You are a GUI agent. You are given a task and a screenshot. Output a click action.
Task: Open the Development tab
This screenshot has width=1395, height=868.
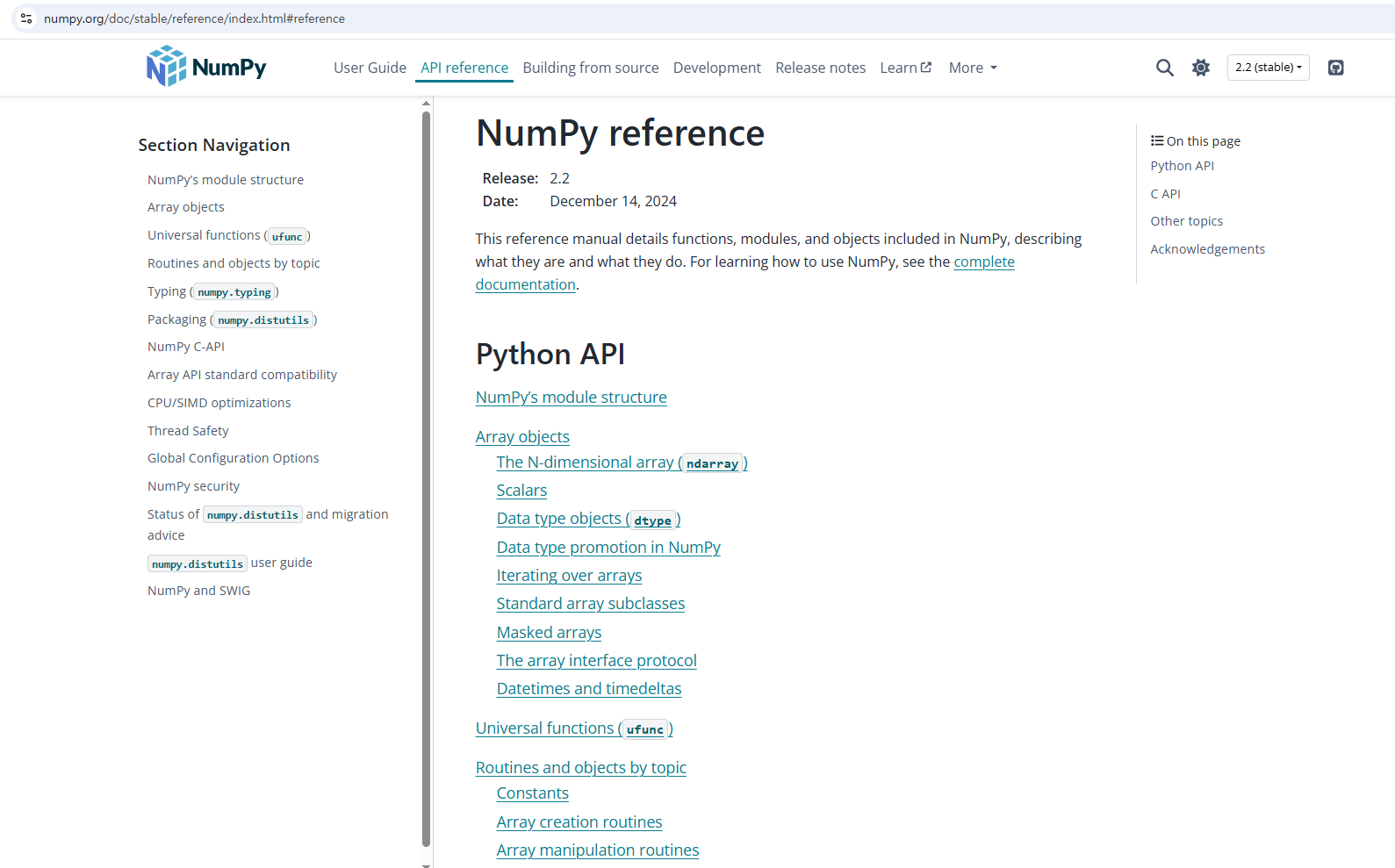717,68
